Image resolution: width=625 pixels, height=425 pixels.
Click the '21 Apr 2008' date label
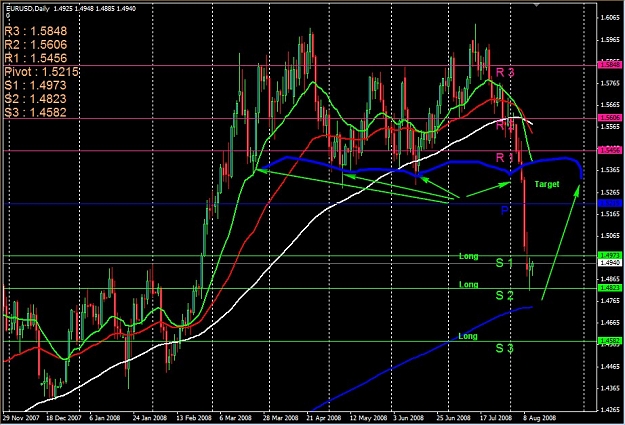[x=324, y=418]
